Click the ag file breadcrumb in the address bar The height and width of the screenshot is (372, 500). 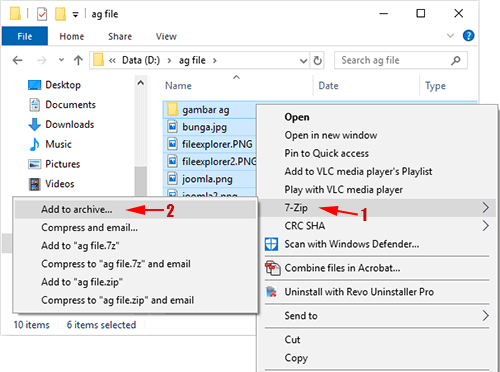pyautogui.click(x=192, y=60)
